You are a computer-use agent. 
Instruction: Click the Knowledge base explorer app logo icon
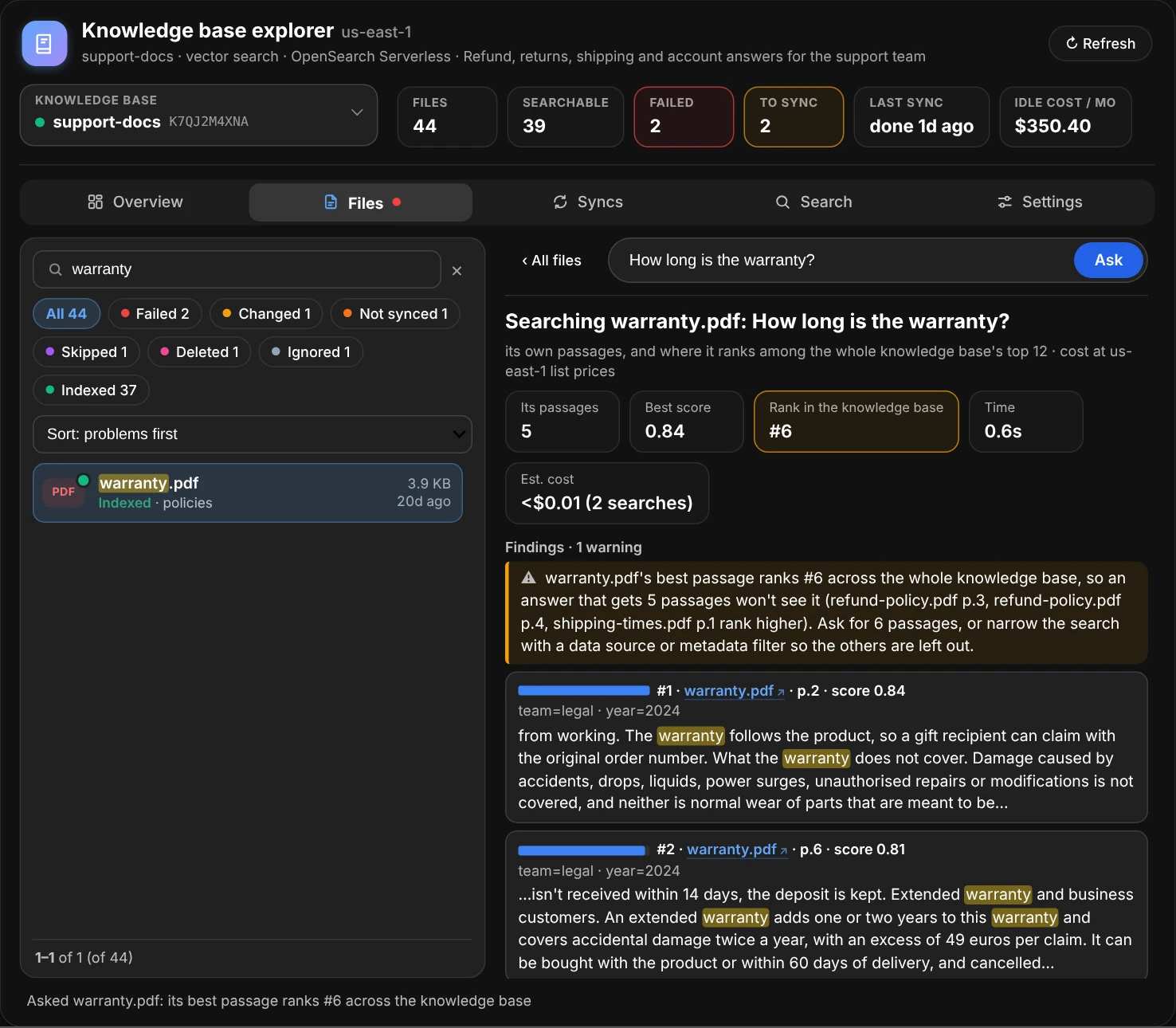pos(45,43)
